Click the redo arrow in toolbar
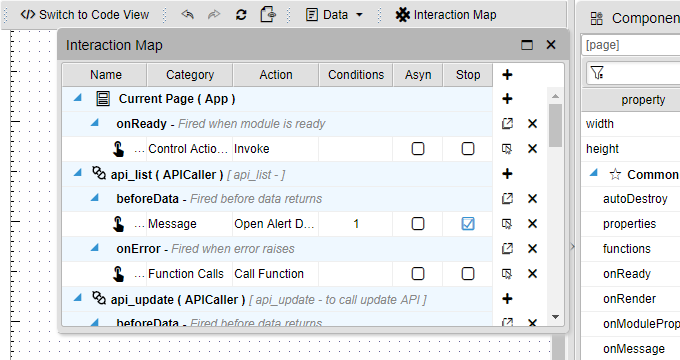The image size is (680, 360). pos(214,15)
